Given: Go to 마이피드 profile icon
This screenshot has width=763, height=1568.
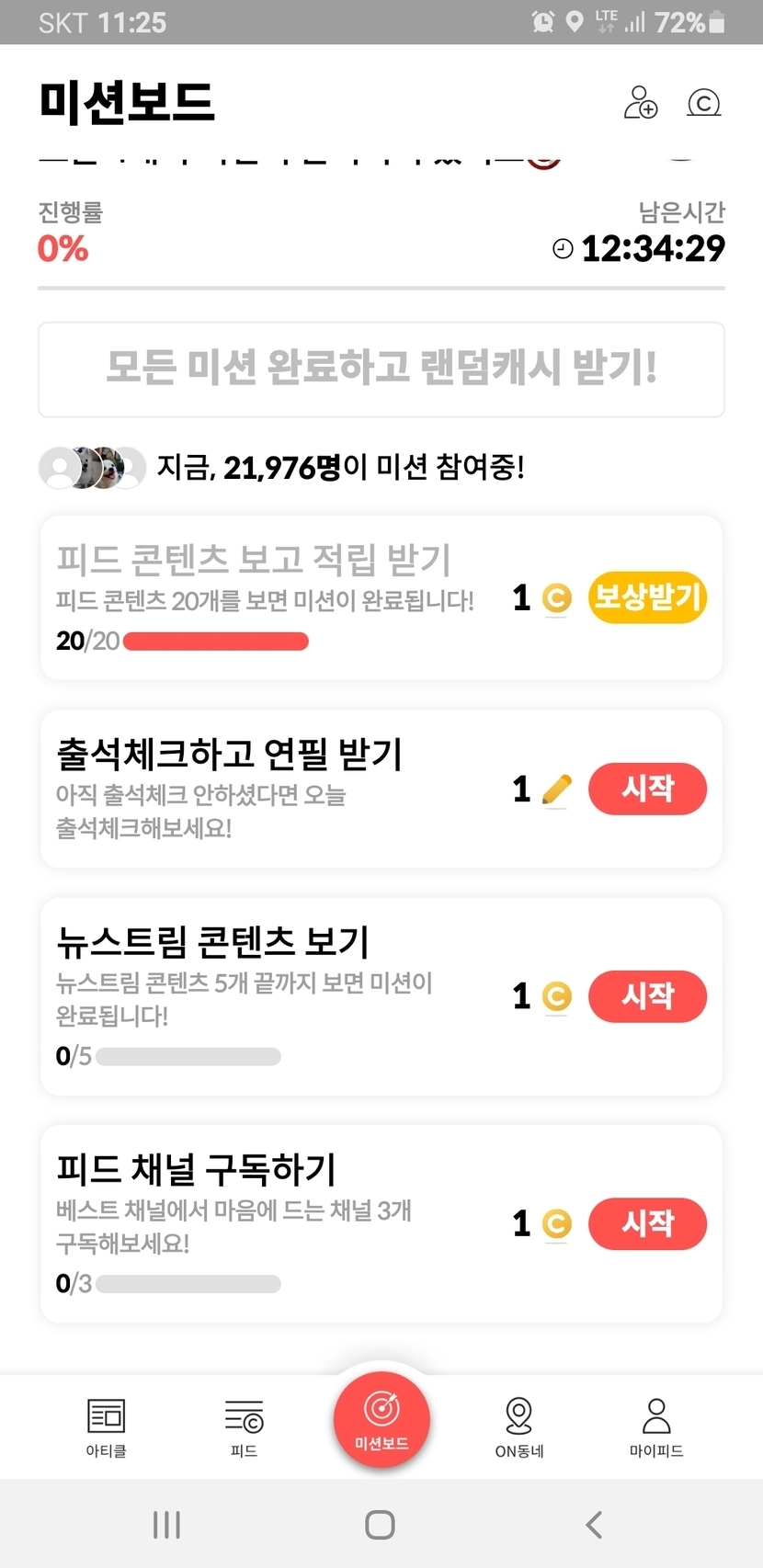Looking at the screenshot, I should tap(656, 1416).
